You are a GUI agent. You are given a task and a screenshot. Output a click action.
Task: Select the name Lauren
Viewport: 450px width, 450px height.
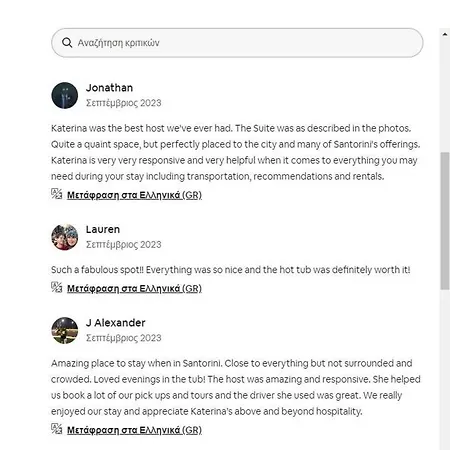[x=103, y=229]
